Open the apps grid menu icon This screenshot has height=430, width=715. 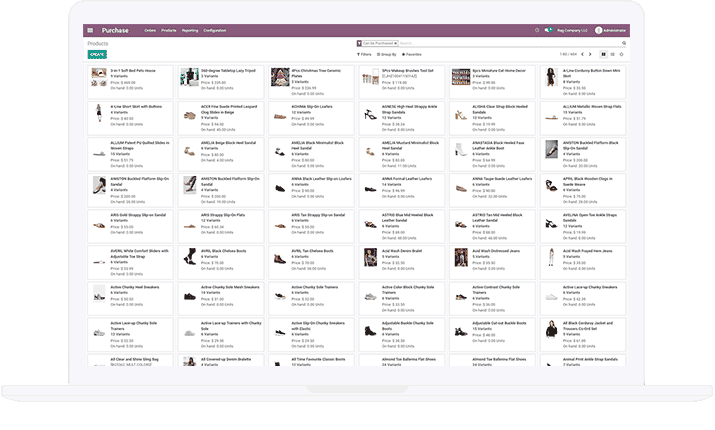tap(90, 31)
